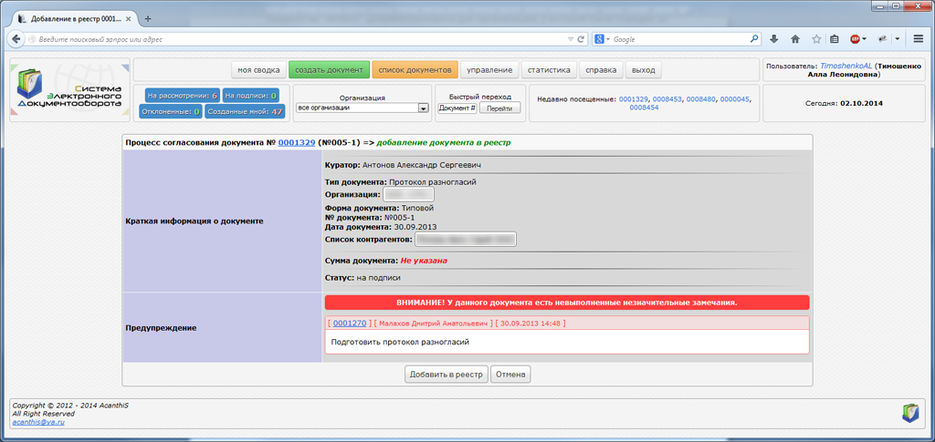Click the blurred contractors list field
Image resolution: width=935 pixels, height=442 pixels.
(x=466, y=239)
